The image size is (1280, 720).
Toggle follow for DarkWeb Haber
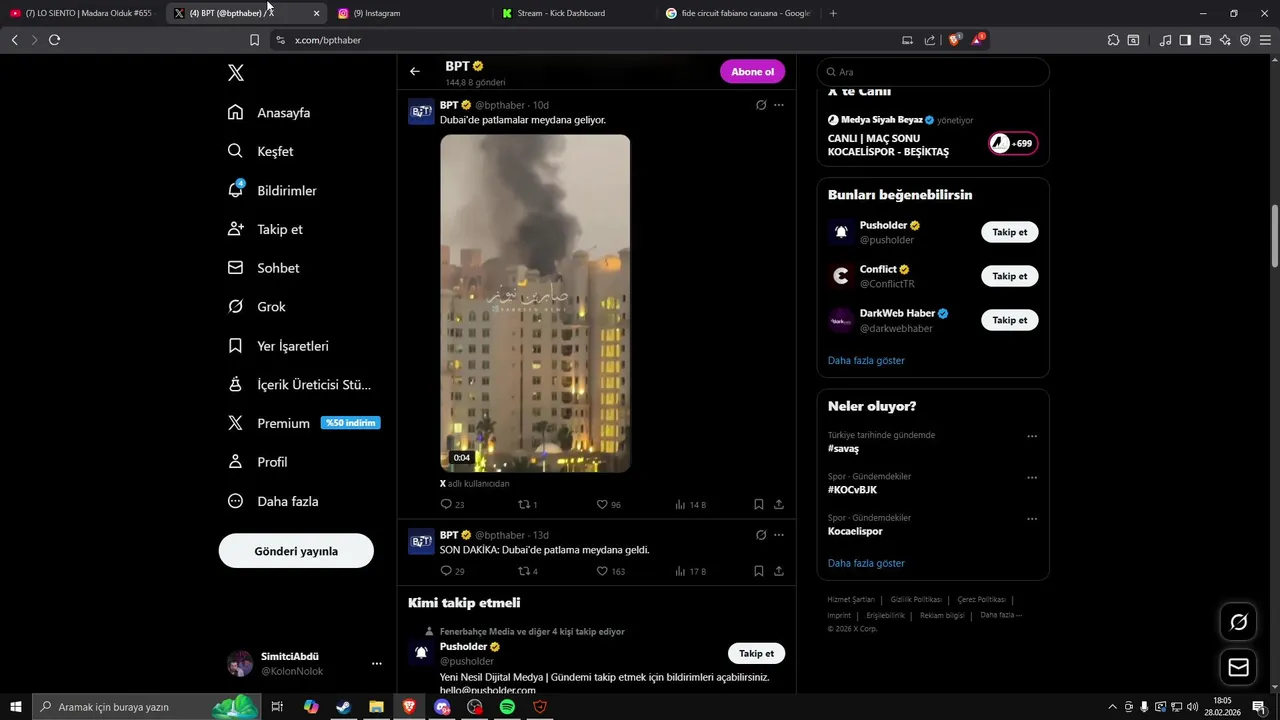pos(1009,320)
